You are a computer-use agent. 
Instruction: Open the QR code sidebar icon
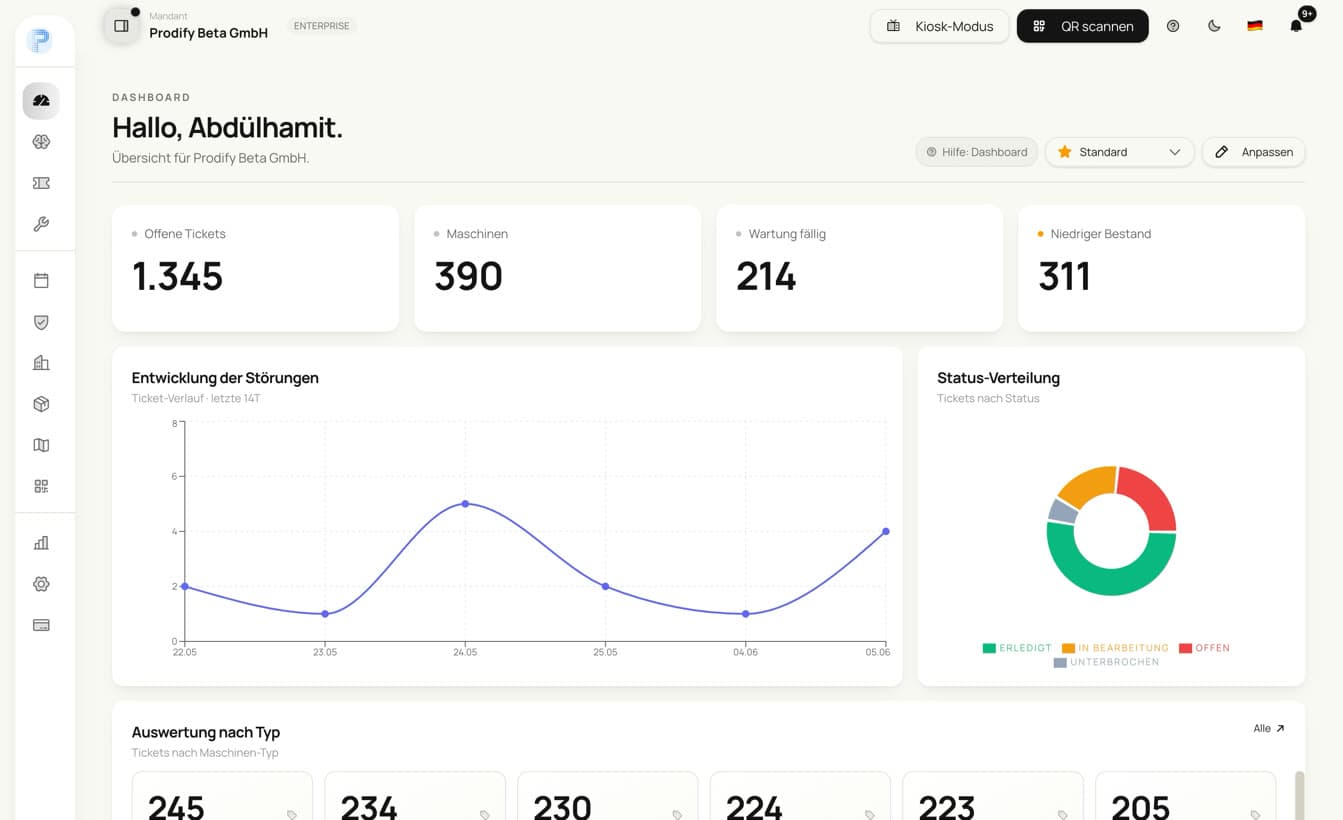click(x=41, y=486)
